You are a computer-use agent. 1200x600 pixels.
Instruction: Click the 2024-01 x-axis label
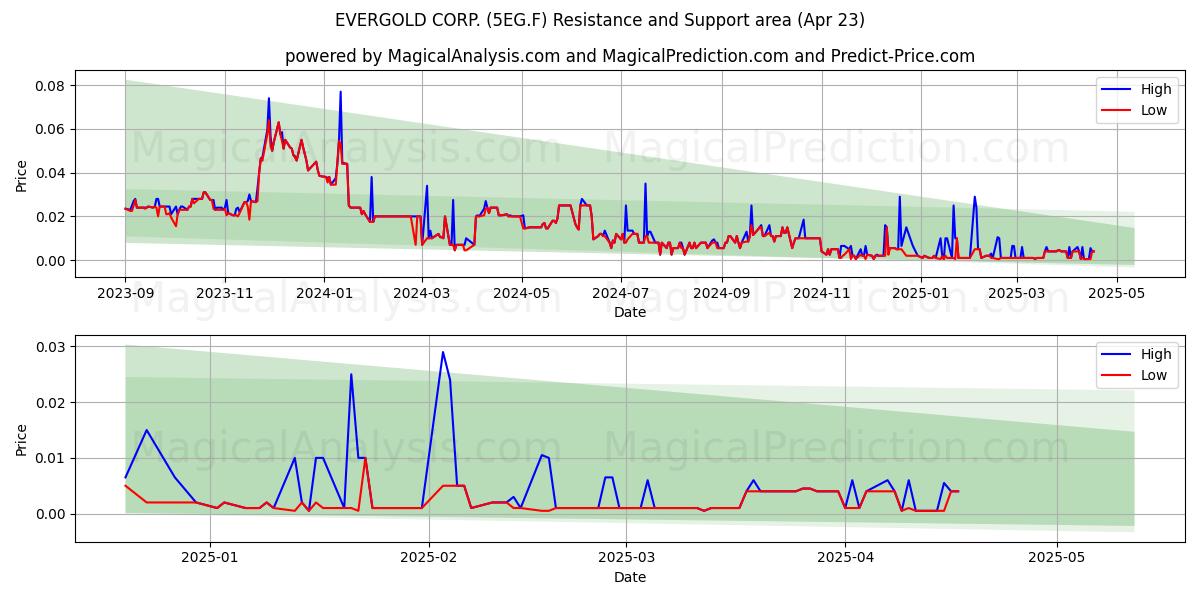click(x=323, y=294)
